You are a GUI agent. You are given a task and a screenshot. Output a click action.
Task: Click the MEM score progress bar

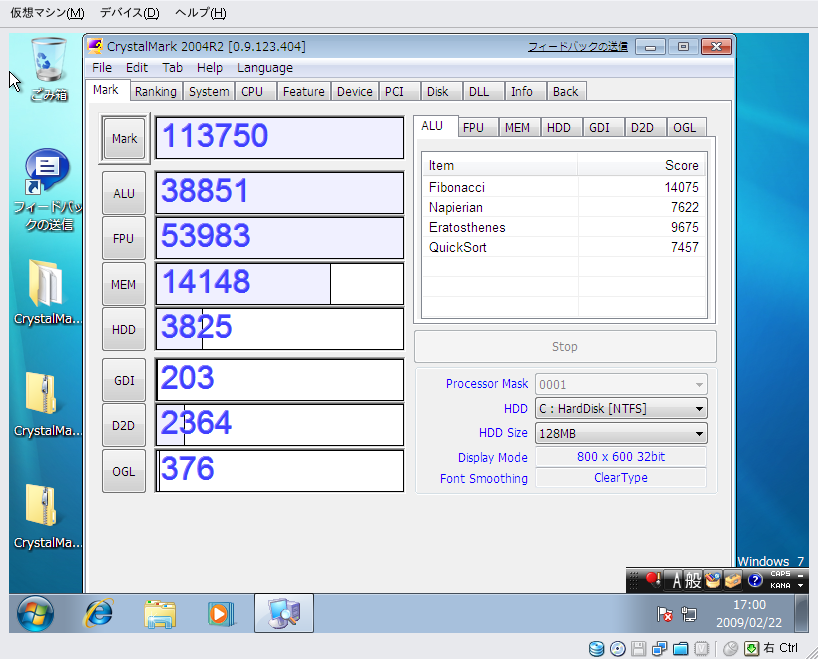[x=279, y=284]
